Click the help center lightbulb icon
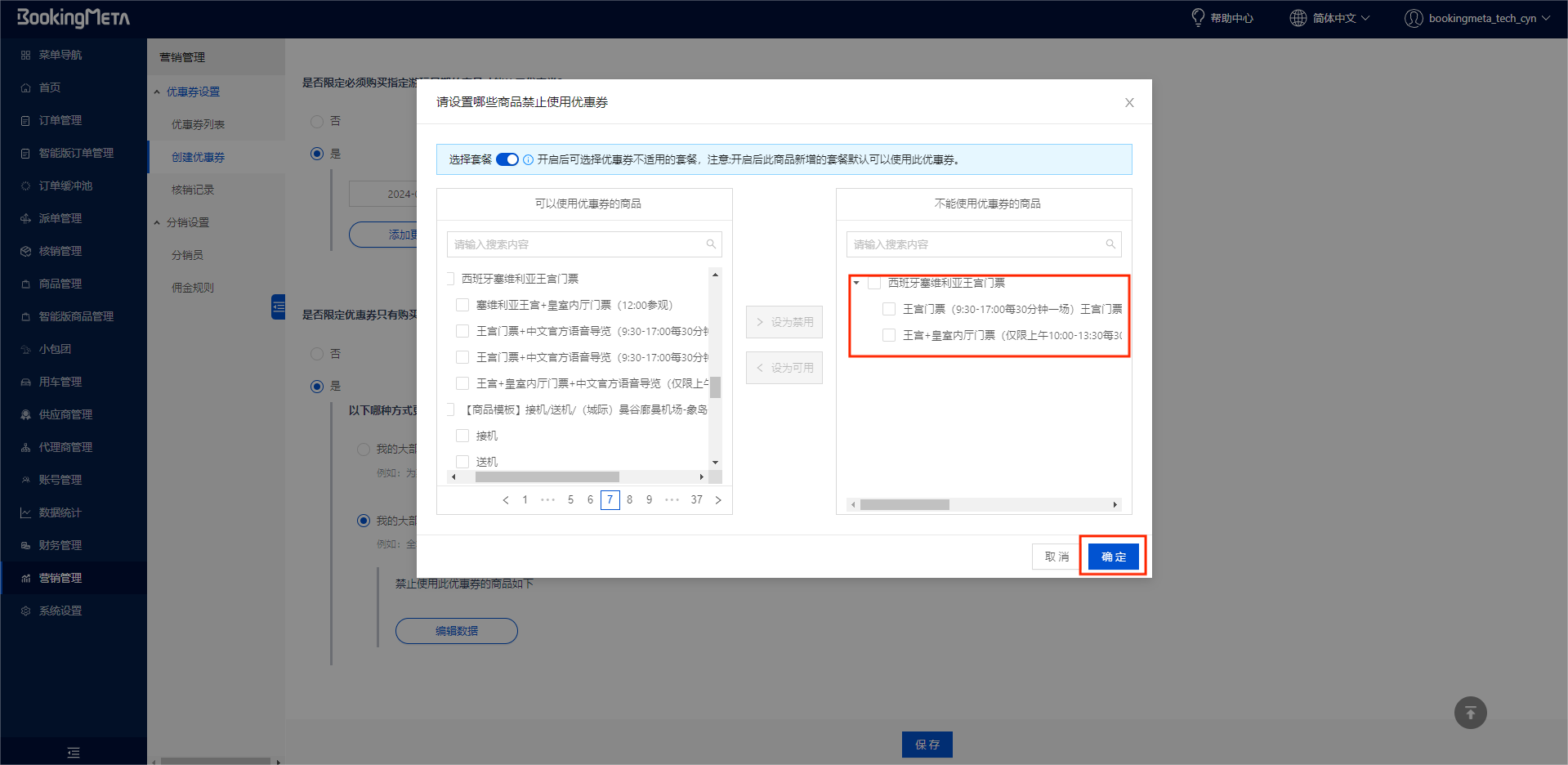 click(x=1198, y=17)
